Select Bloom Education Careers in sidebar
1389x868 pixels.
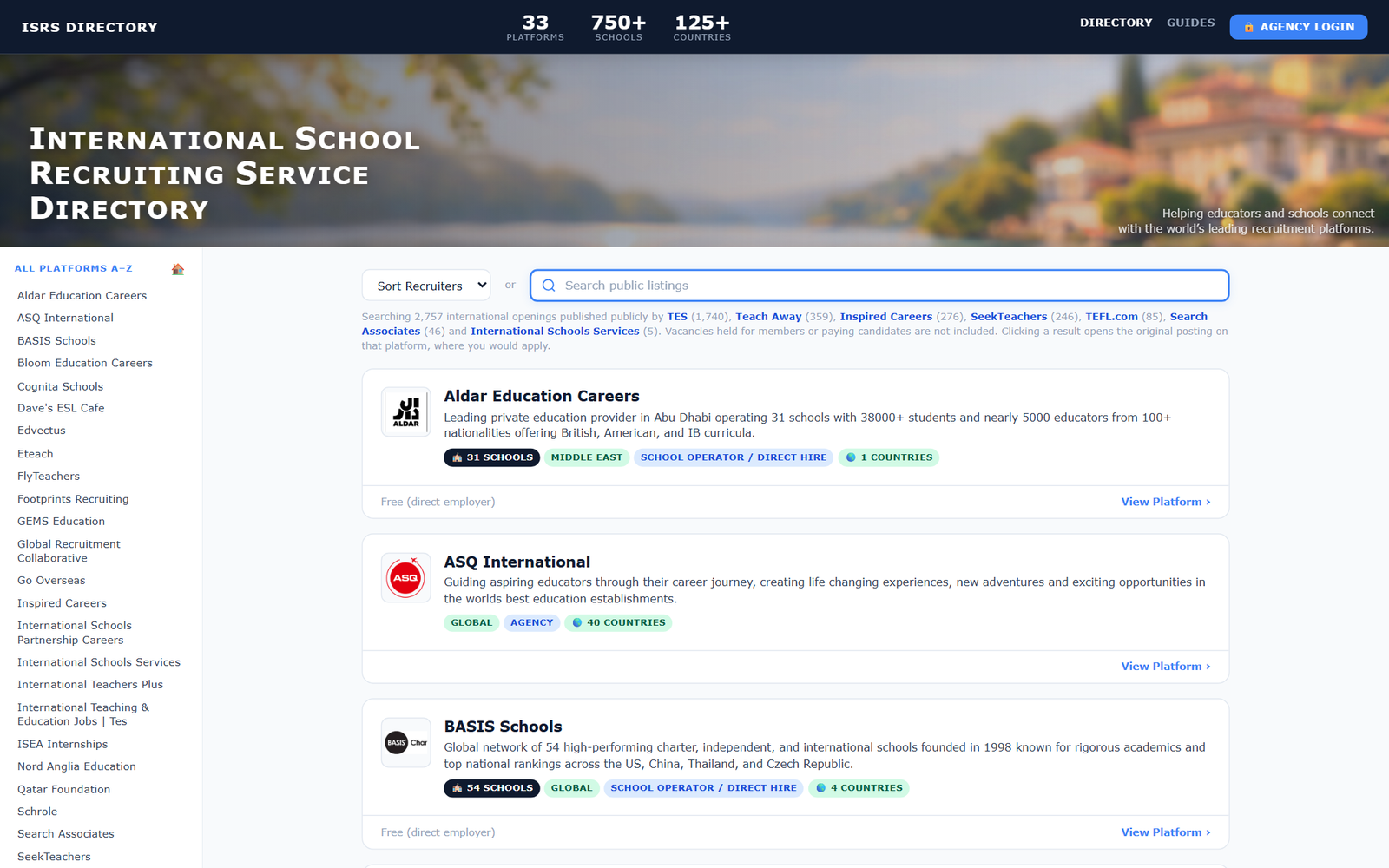[x=84, y=364]
